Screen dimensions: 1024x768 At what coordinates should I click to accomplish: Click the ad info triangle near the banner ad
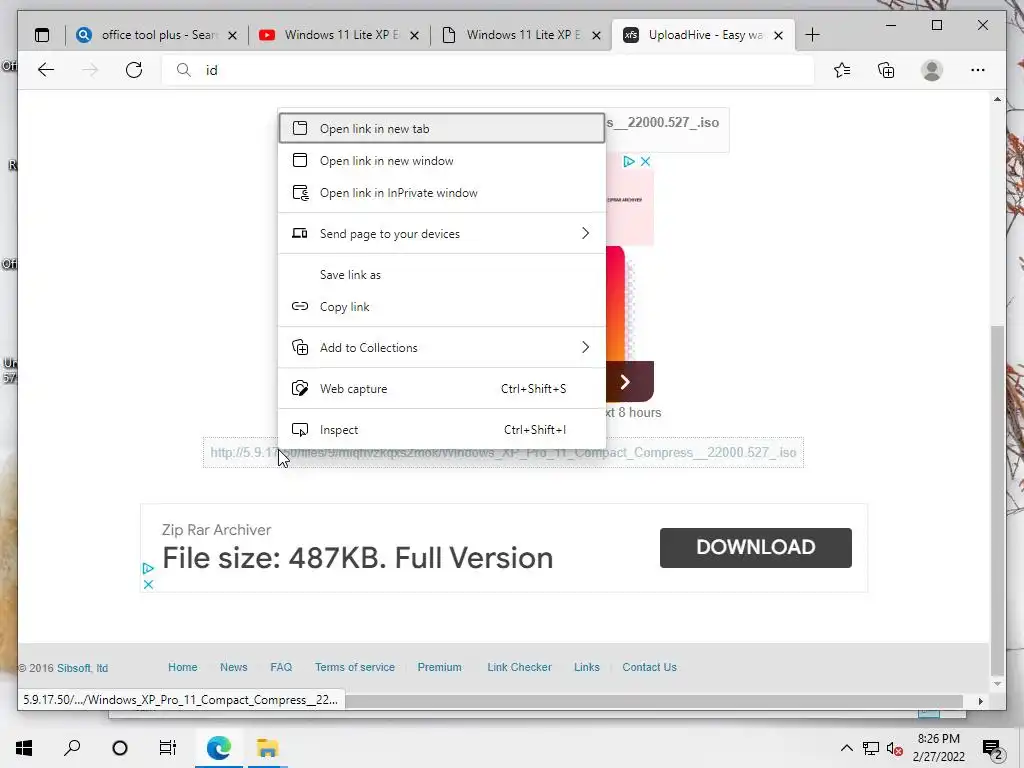(628, 161)
